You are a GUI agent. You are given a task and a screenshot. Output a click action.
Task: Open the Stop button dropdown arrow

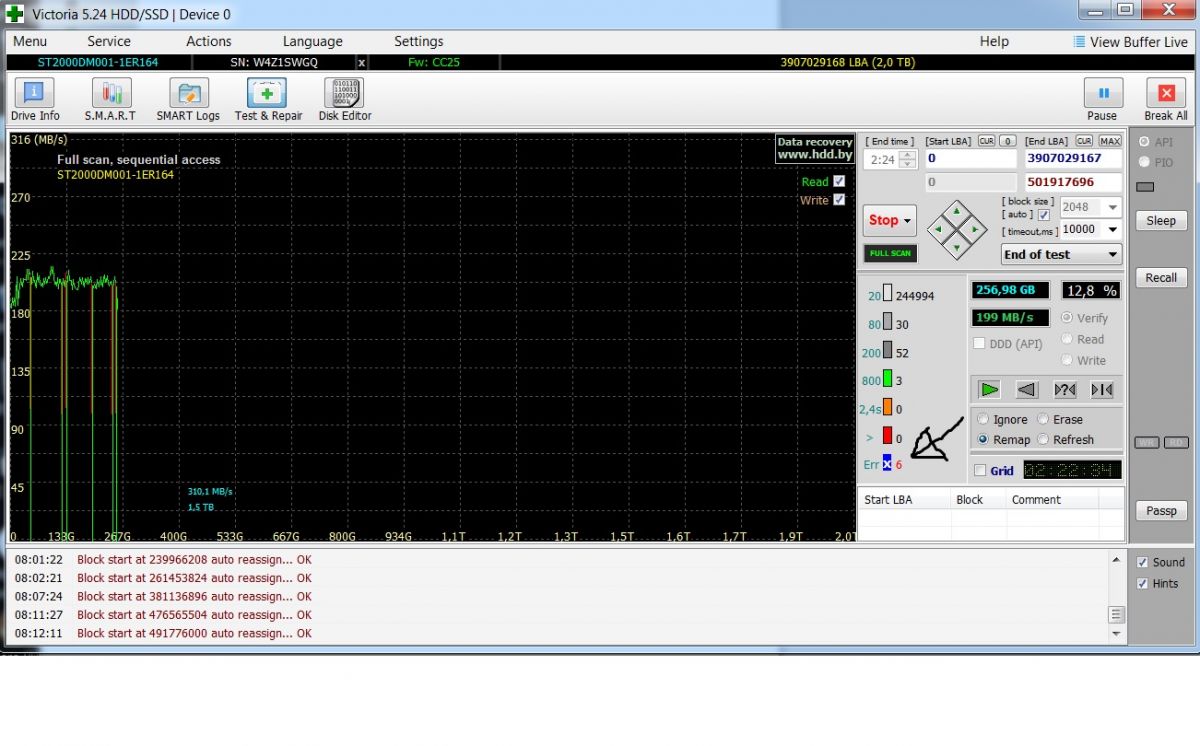point(907,221)
